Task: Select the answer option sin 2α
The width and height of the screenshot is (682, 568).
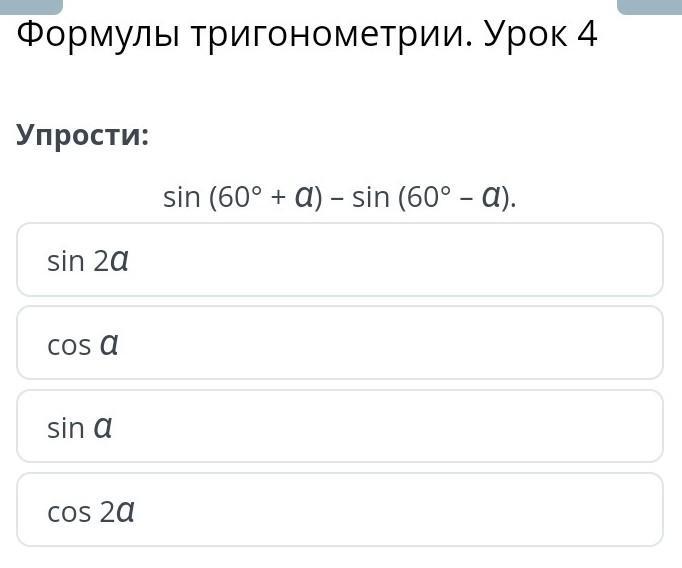Action: (340, 260)
